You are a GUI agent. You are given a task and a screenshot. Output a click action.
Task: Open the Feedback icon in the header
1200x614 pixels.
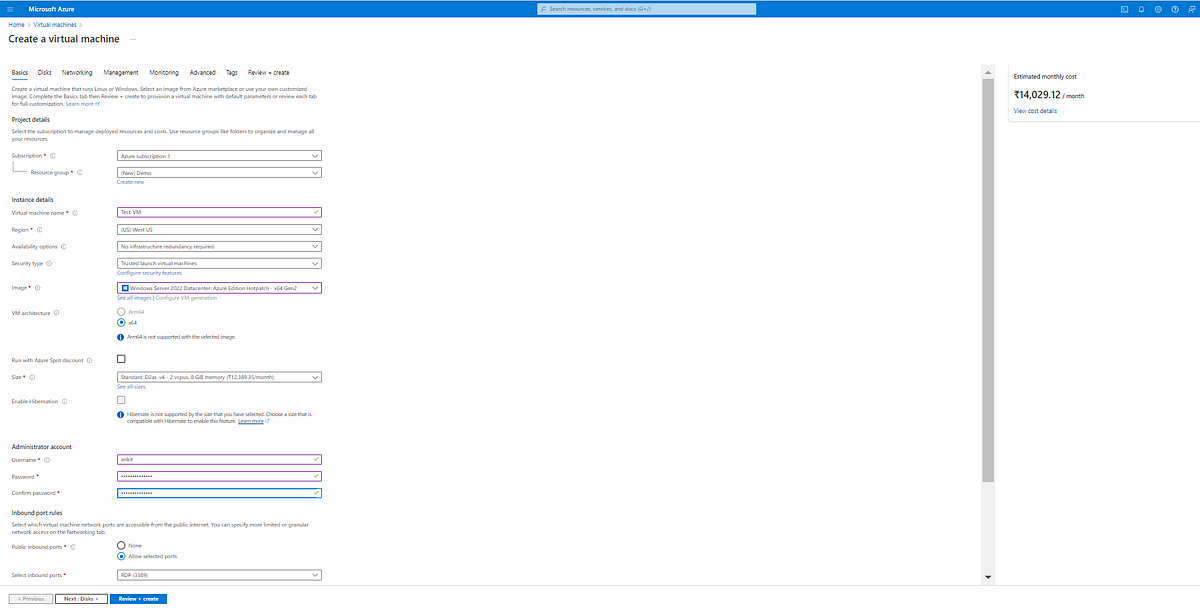pos(1191,9)
